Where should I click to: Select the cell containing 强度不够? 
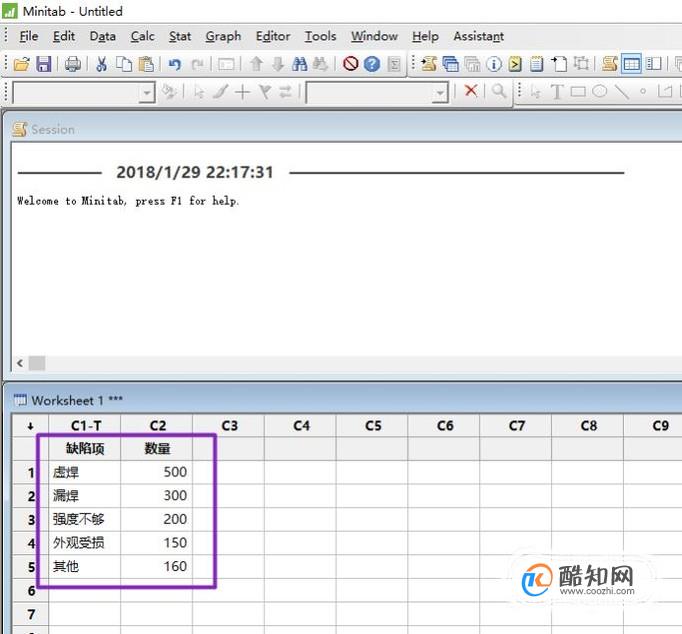pyautogui.click(x=85, y=519)
